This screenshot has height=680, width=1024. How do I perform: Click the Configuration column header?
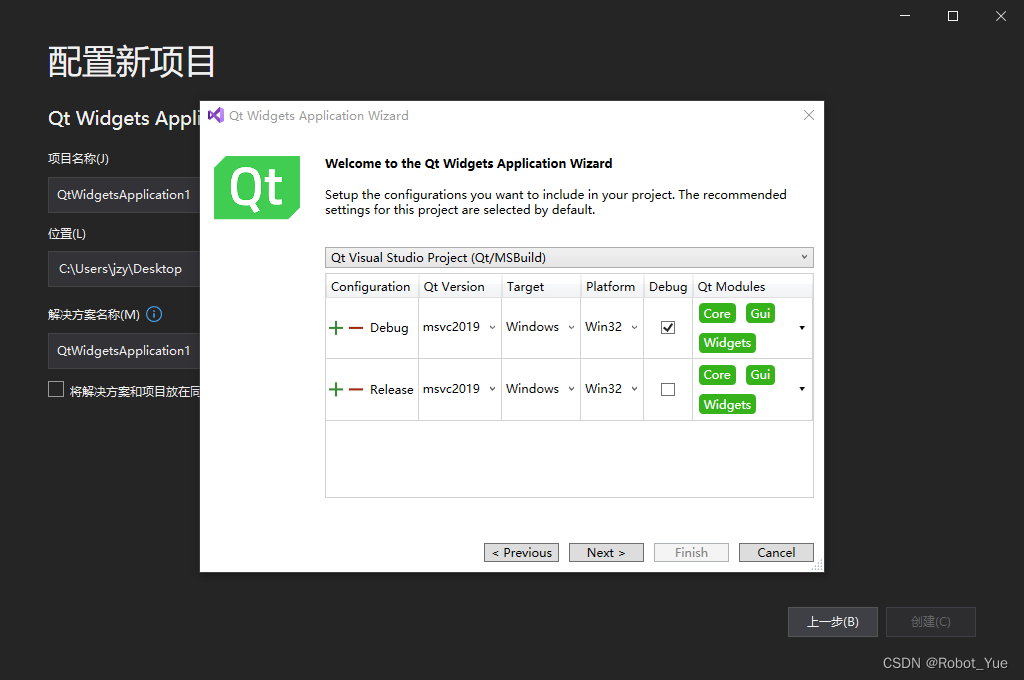[372, 287]
